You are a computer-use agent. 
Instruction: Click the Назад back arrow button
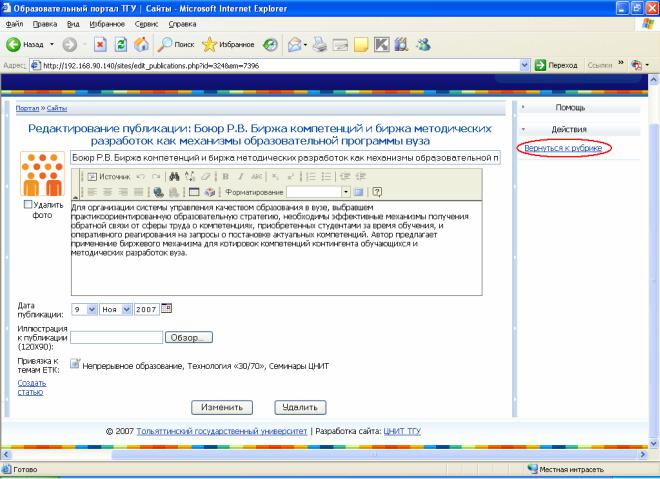click(24, 44)
